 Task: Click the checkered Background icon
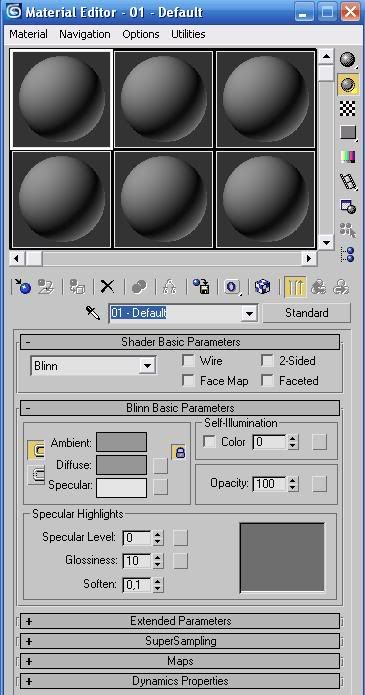pyautogui.click(x=348, y=108)
